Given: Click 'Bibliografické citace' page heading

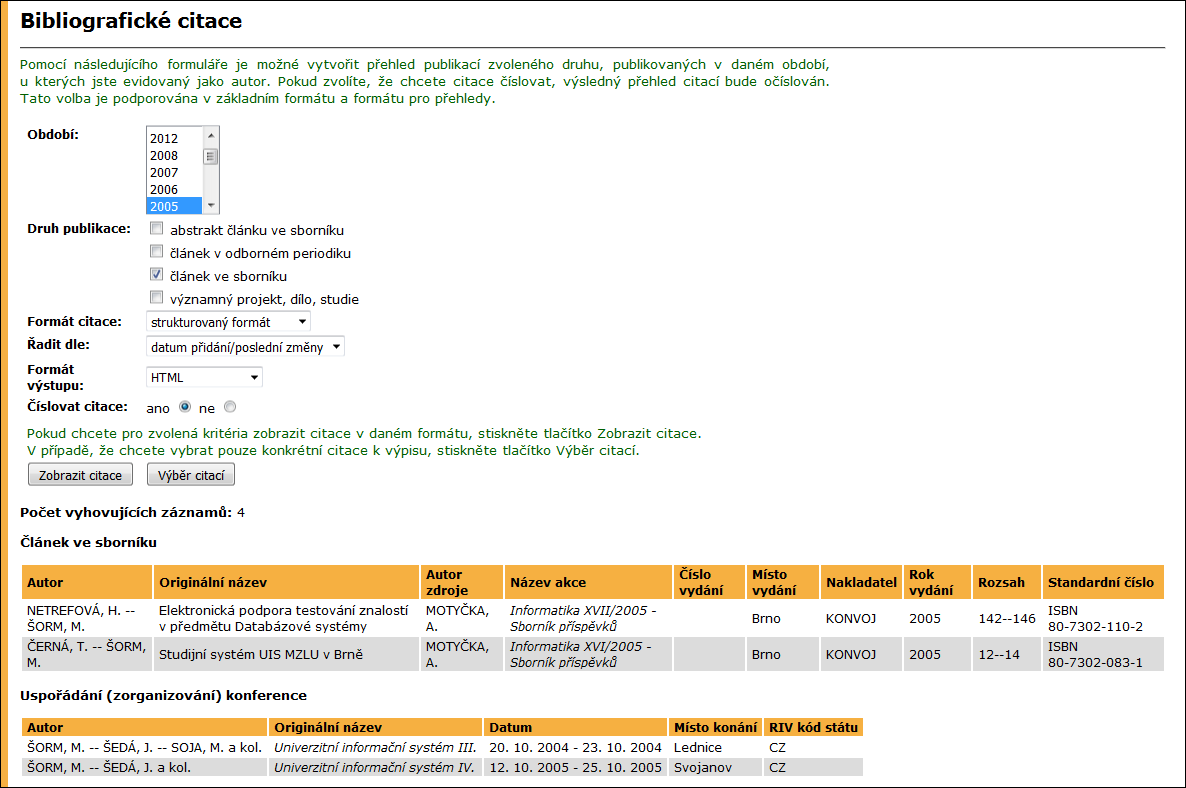Looking at the screenshot, I should click(131, 21).
